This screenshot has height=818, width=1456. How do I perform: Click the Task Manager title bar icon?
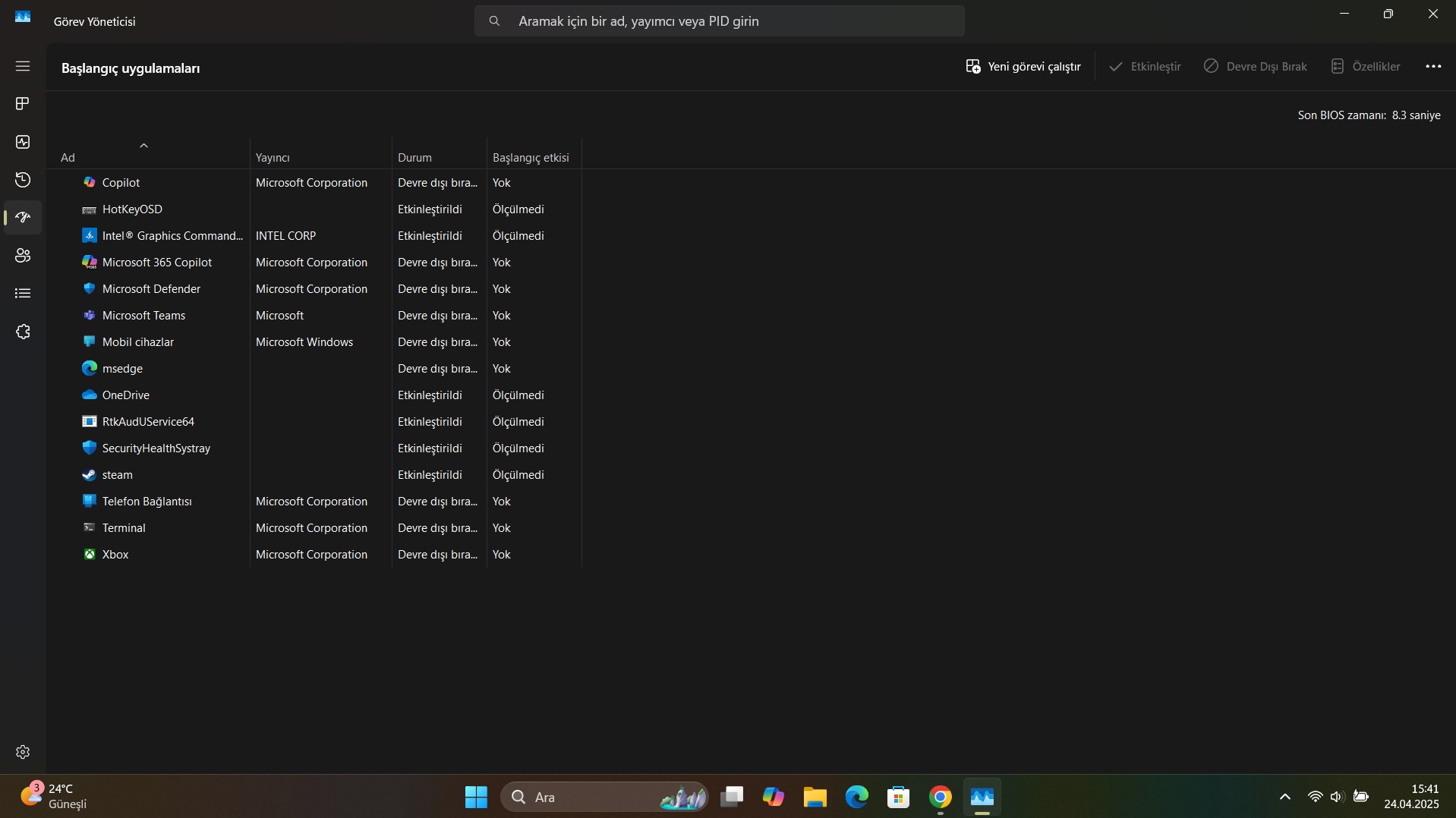click(x=23, y=17)
